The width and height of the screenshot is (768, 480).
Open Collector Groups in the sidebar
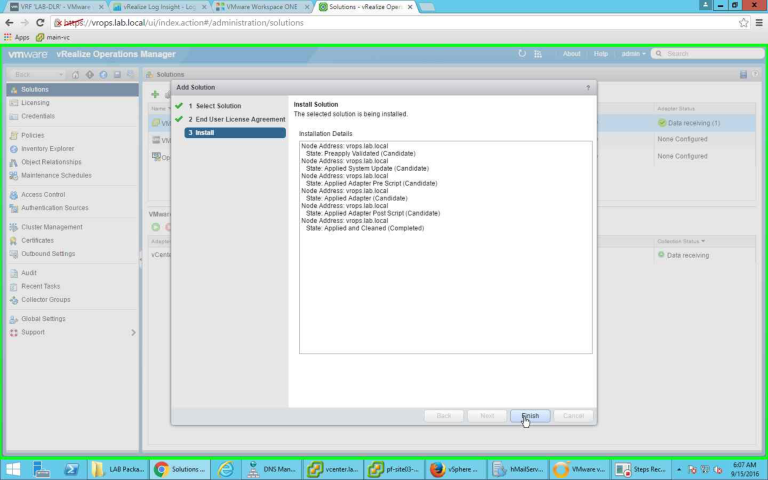click(46, 300)
